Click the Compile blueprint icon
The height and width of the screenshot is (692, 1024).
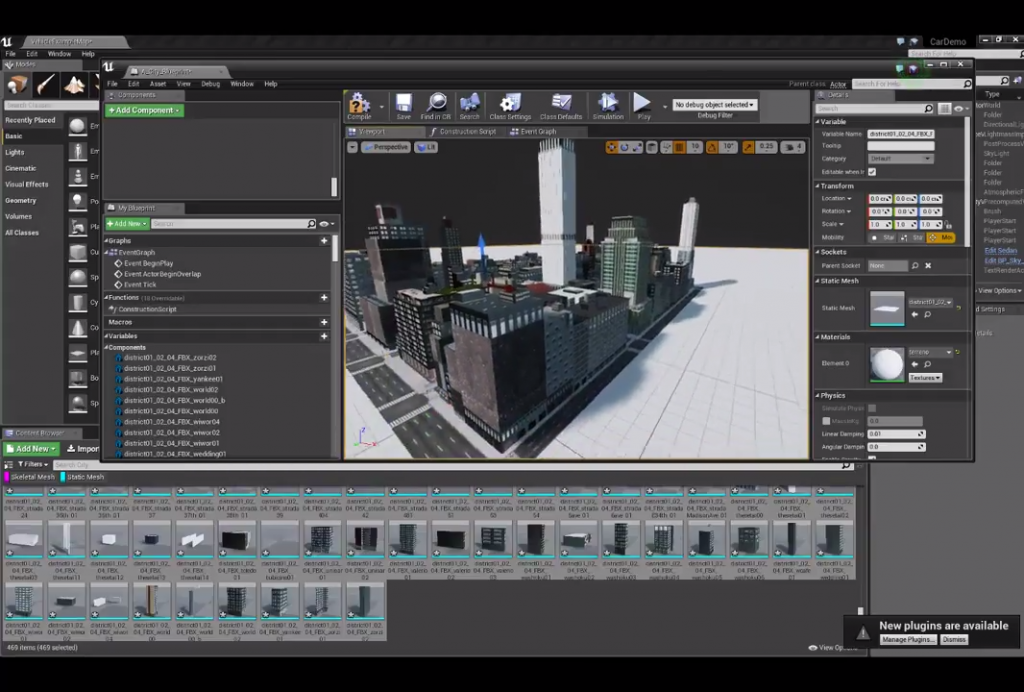tap(359, 105)
